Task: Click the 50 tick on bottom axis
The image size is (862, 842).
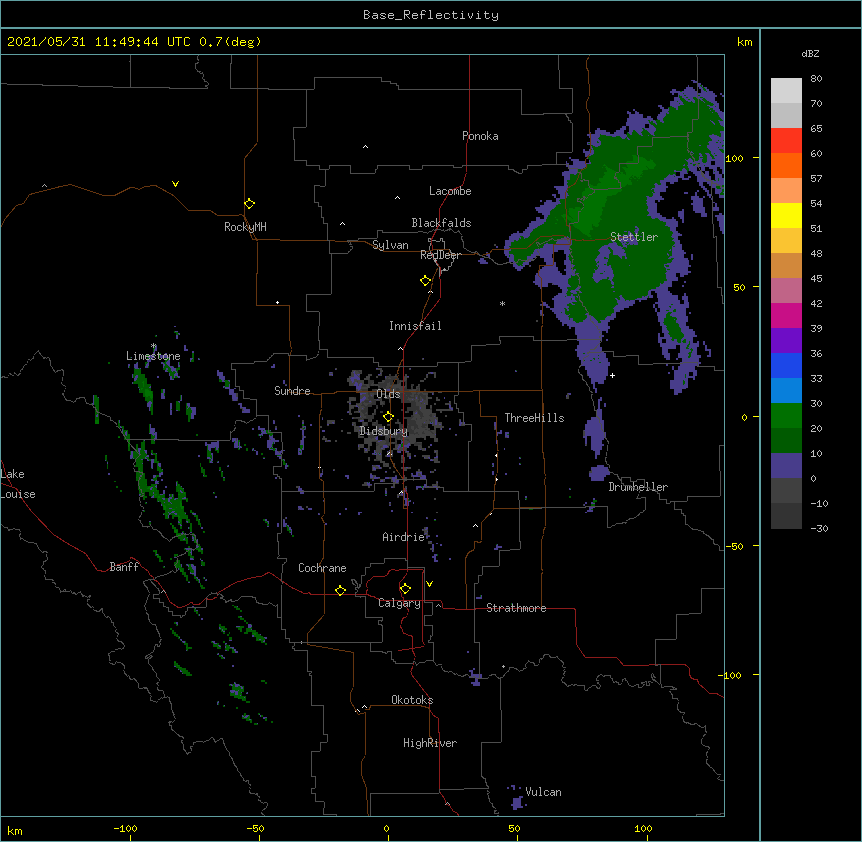Action: click(514, 828)
